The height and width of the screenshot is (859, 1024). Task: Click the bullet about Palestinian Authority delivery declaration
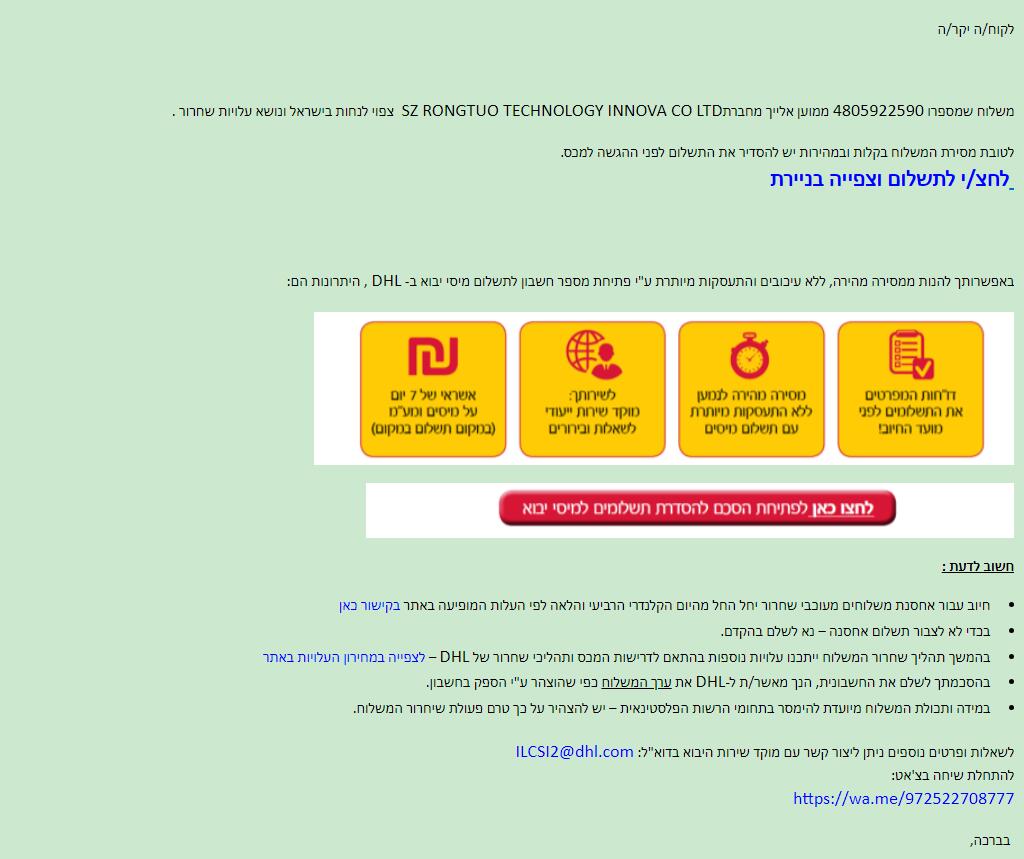672,708
